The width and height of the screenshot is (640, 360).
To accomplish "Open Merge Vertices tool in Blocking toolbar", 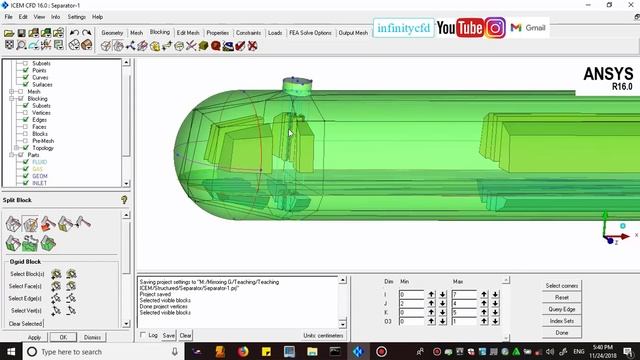I will coord(130,46).
